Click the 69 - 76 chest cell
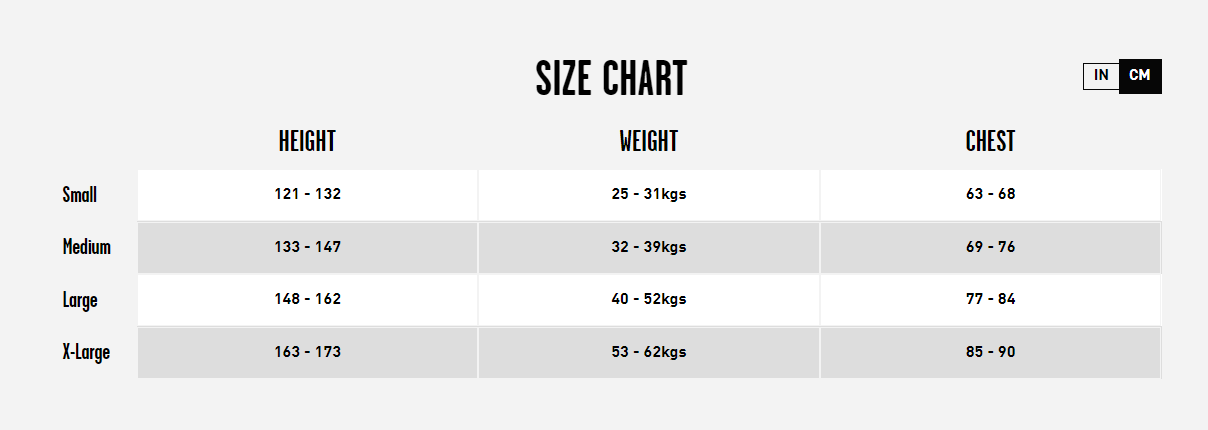1208x430 pixels. (991, 247)
